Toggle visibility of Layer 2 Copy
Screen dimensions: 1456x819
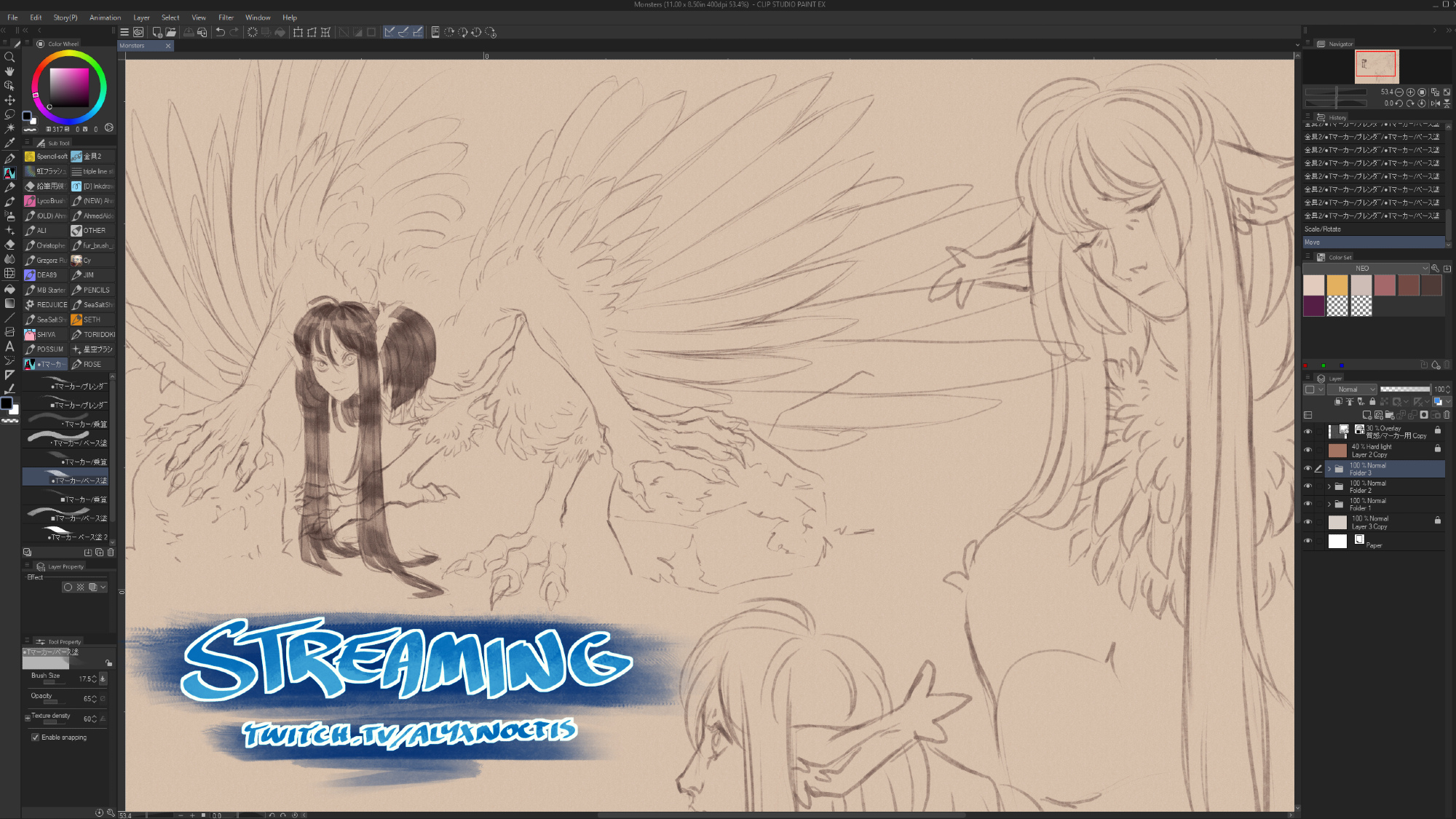pyautogui.click(x=1307, y=450)
